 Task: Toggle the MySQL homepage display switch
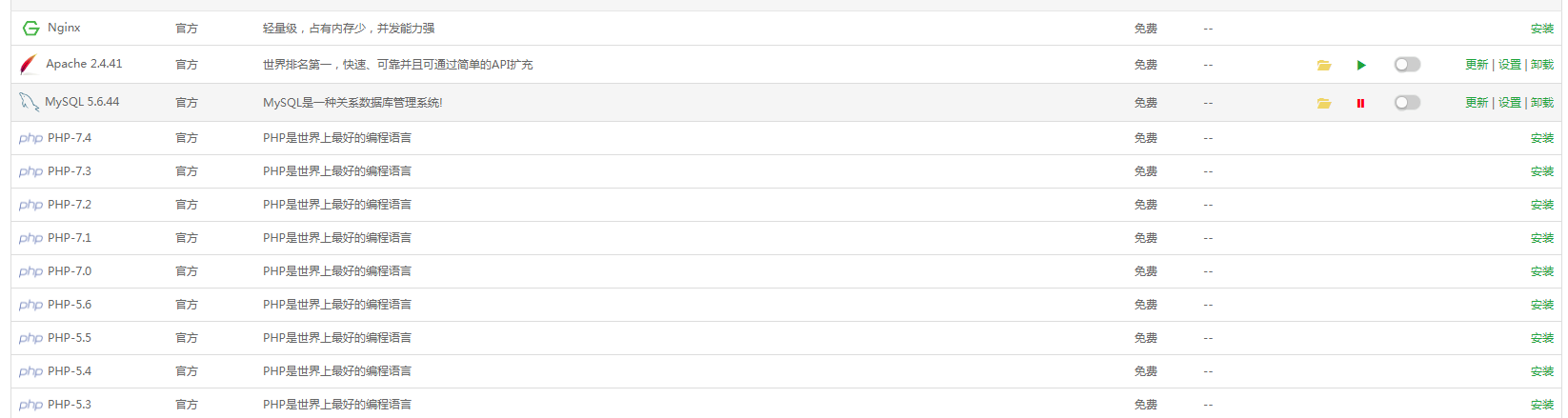pyautogui.click(x=1407, y=103)
